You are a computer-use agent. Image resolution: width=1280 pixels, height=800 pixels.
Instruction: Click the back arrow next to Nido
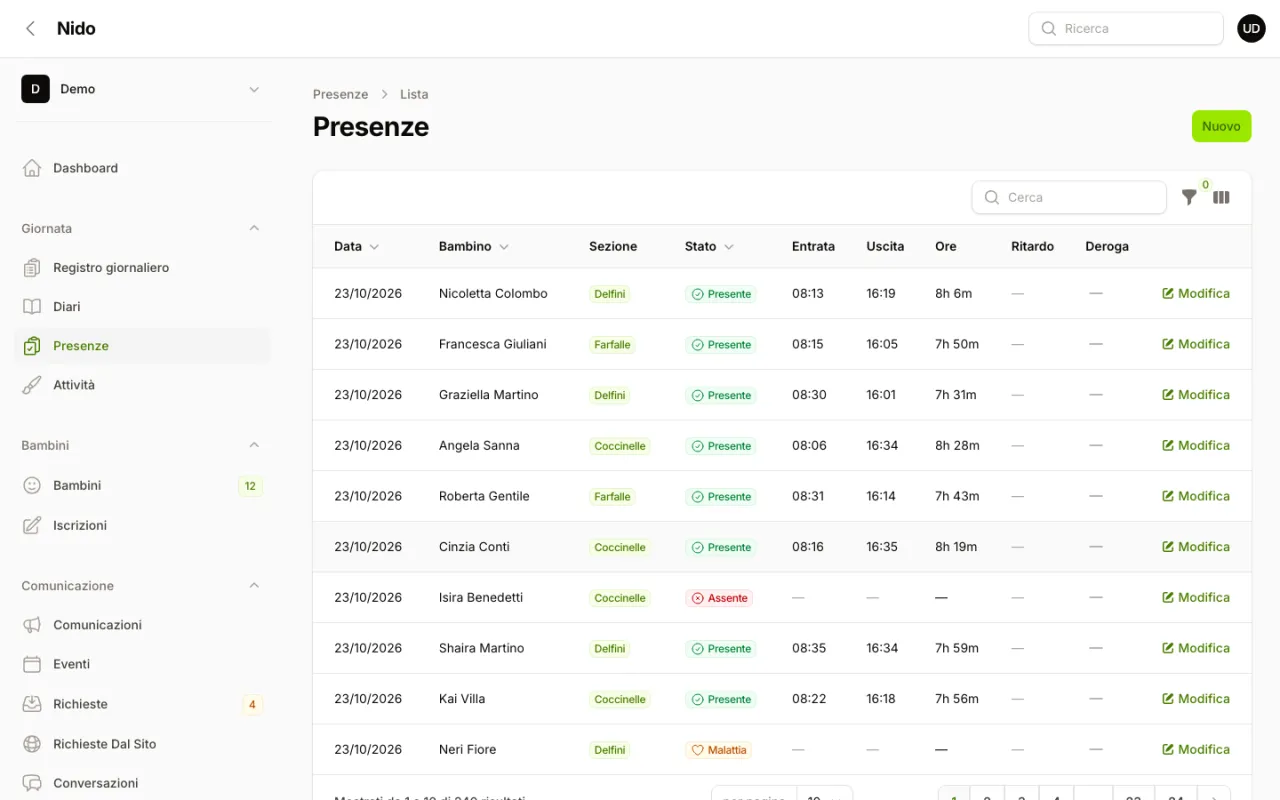(31, 29)
